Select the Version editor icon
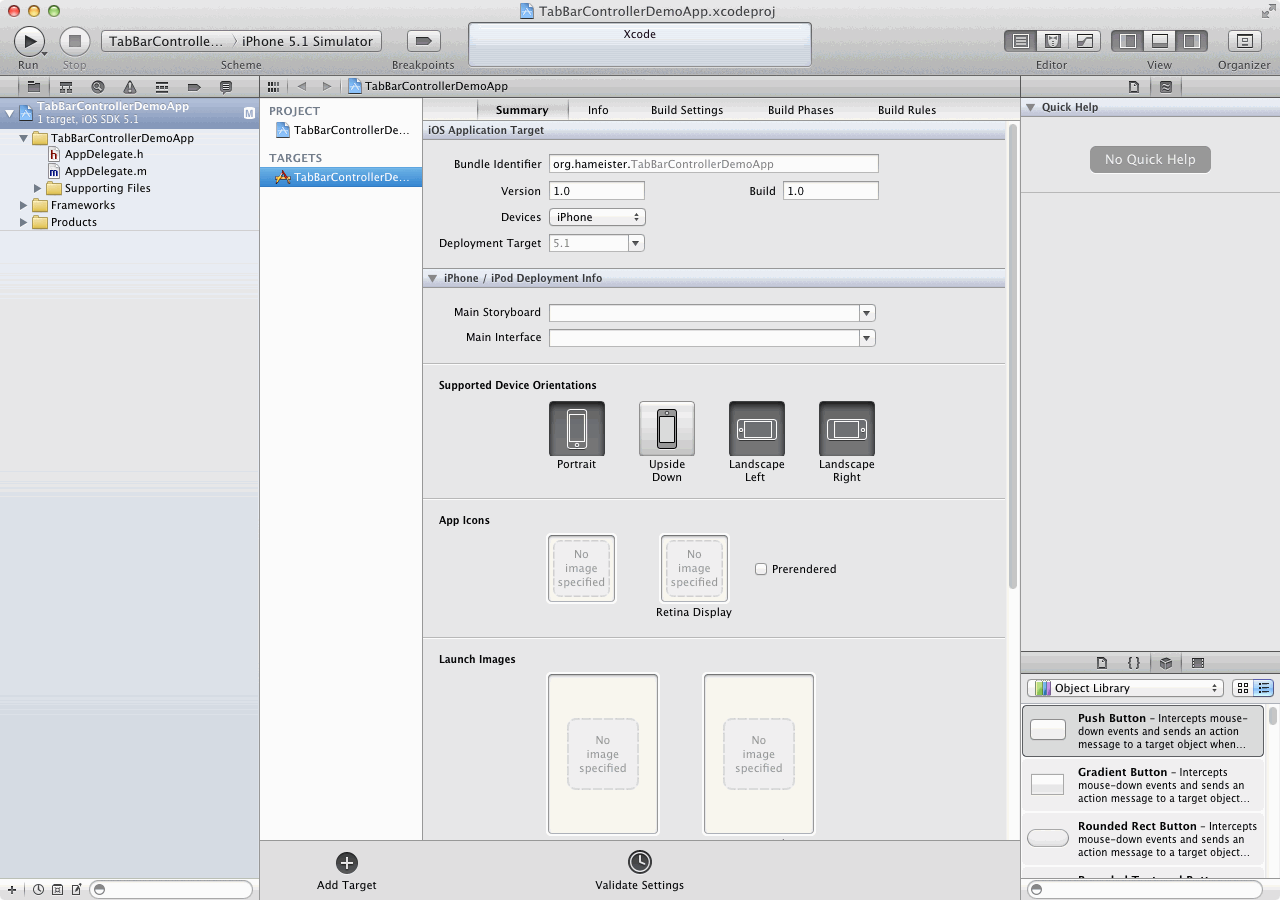 tap(1085, 41)
